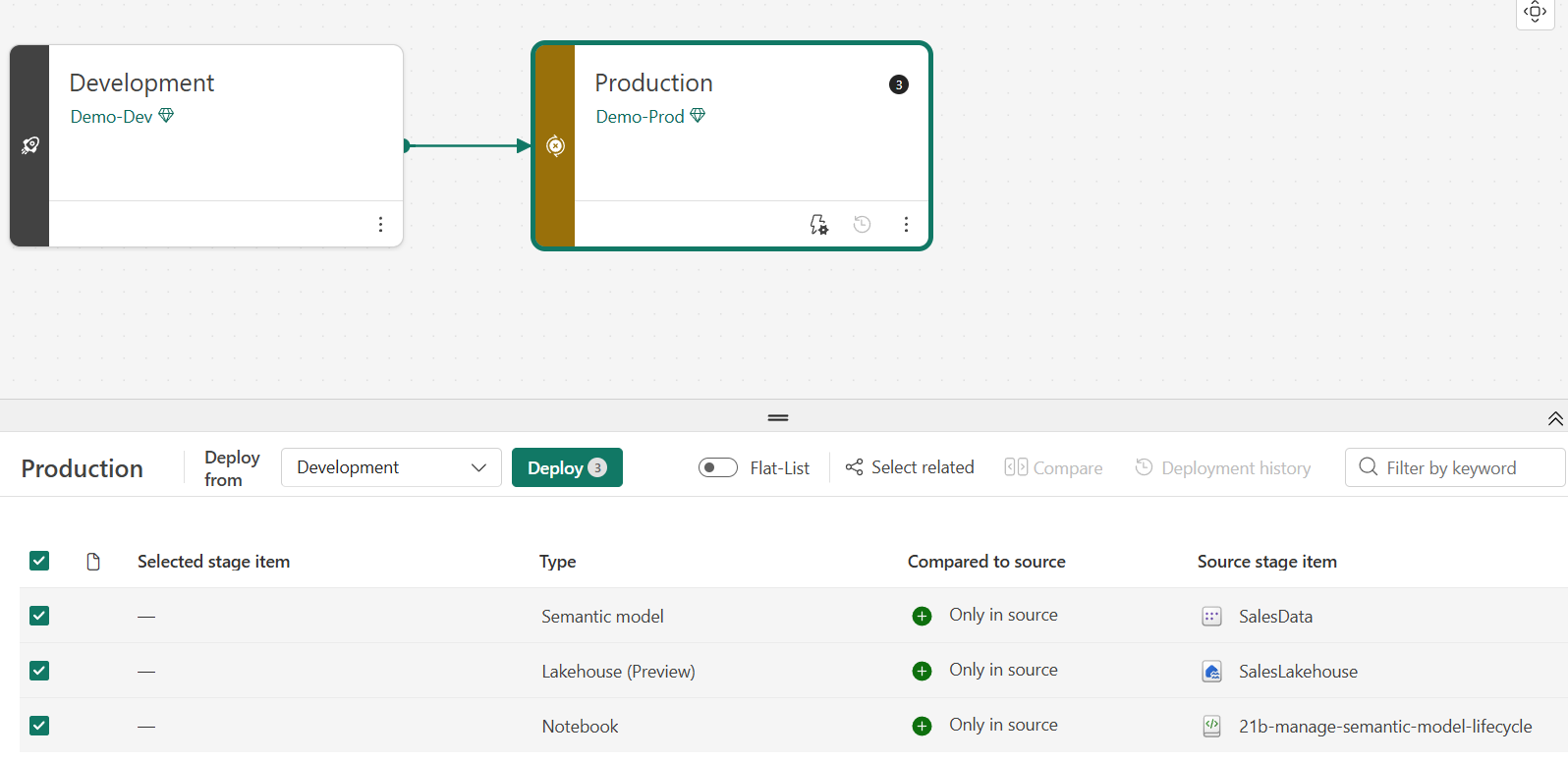This screenshot has width=1568, height=761.
Task: Click the rocket icon on Development stage
Action: point(30,145)
